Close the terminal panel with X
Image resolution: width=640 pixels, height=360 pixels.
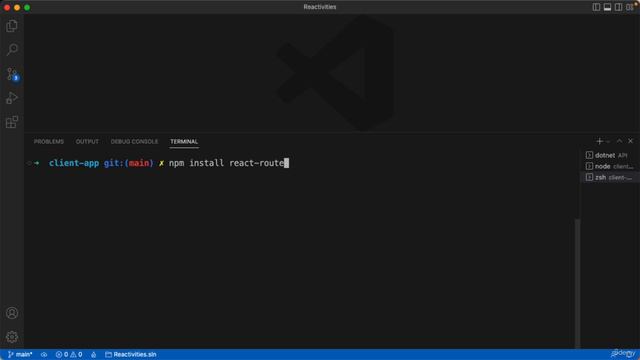[631, 141]
